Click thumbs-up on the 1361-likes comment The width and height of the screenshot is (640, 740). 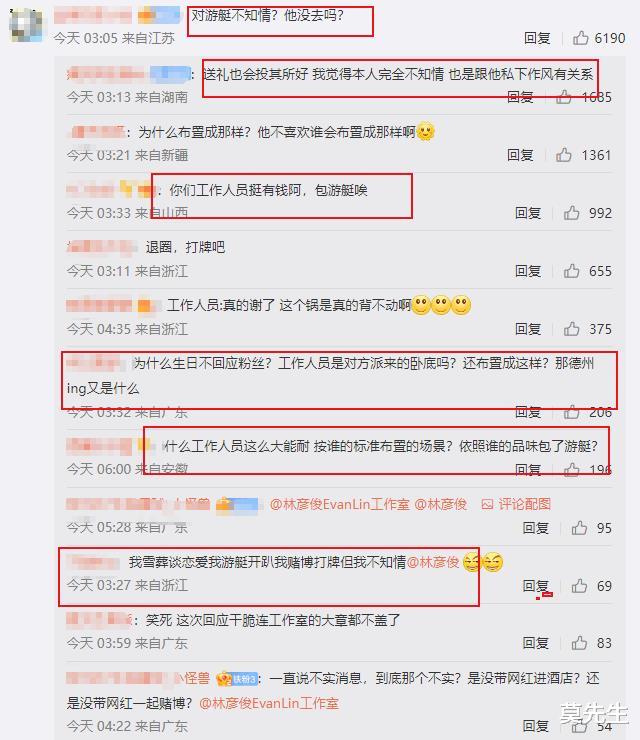pyautogui.click(x=564, y=154)
